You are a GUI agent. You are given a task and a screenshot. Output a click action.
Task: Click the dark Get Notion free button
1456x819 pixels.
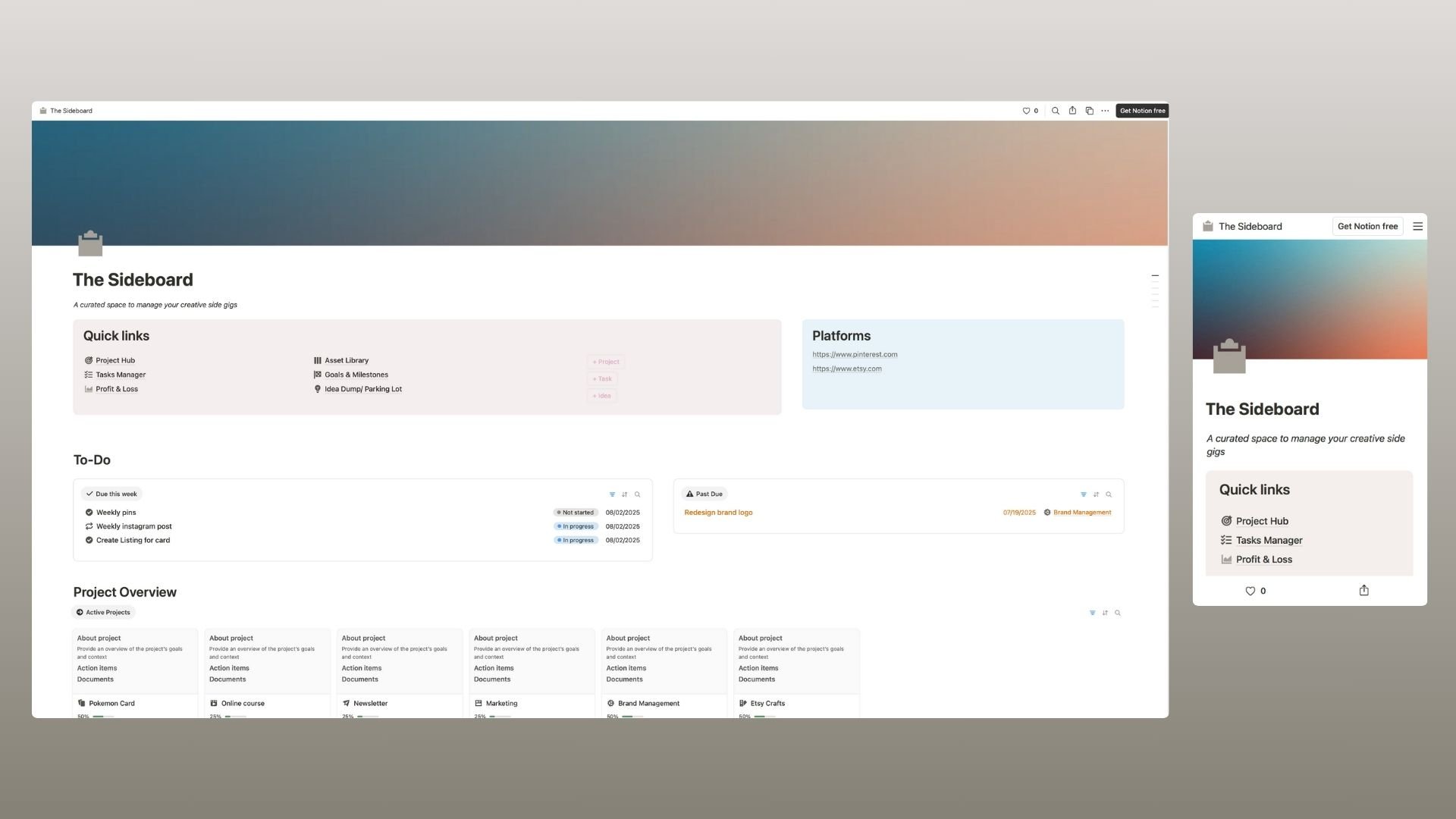1142,111
